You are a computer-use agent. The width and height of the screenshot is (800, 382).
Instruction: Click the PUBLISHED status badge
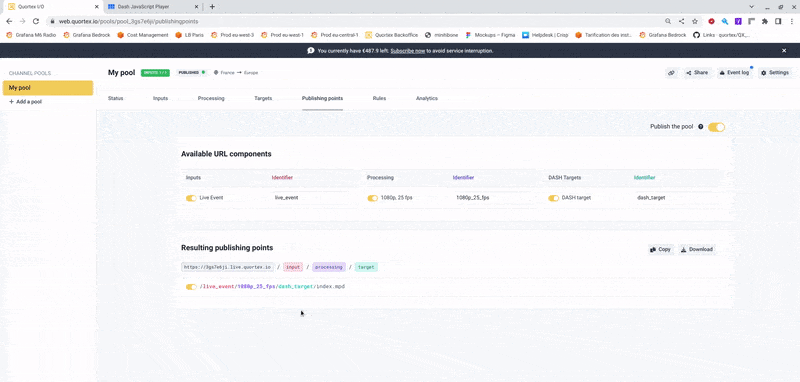pyautogui.click(x=191, y=72)
